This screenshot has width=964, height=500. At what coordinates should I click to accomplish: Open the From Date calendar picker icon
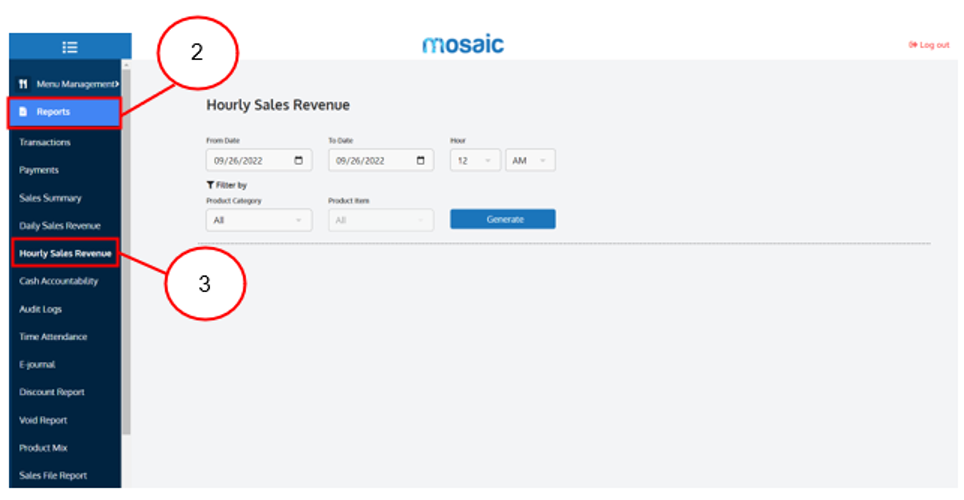(298, 161)
